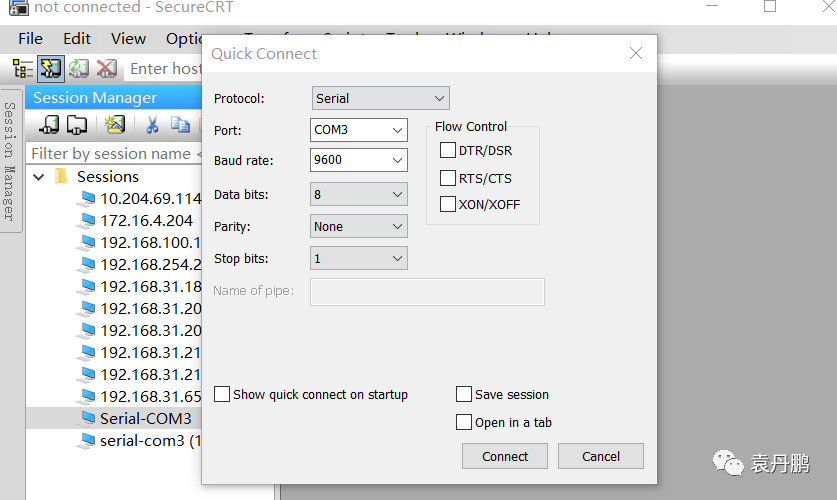Open the Edit menu

pyautogui.click(x=77, y=38)
